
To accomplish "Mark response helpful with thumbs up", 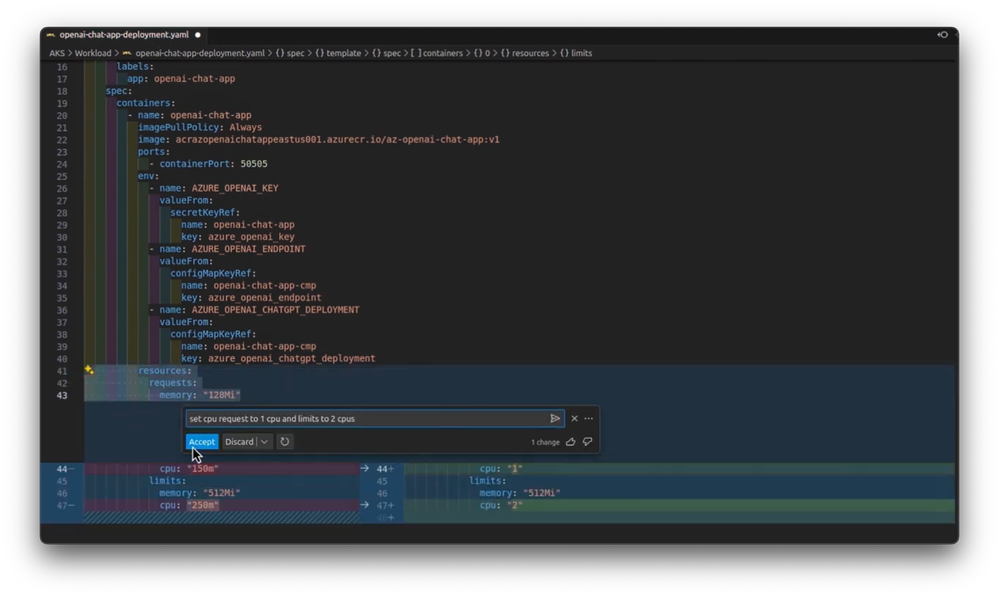I will [x=571, y=442].
